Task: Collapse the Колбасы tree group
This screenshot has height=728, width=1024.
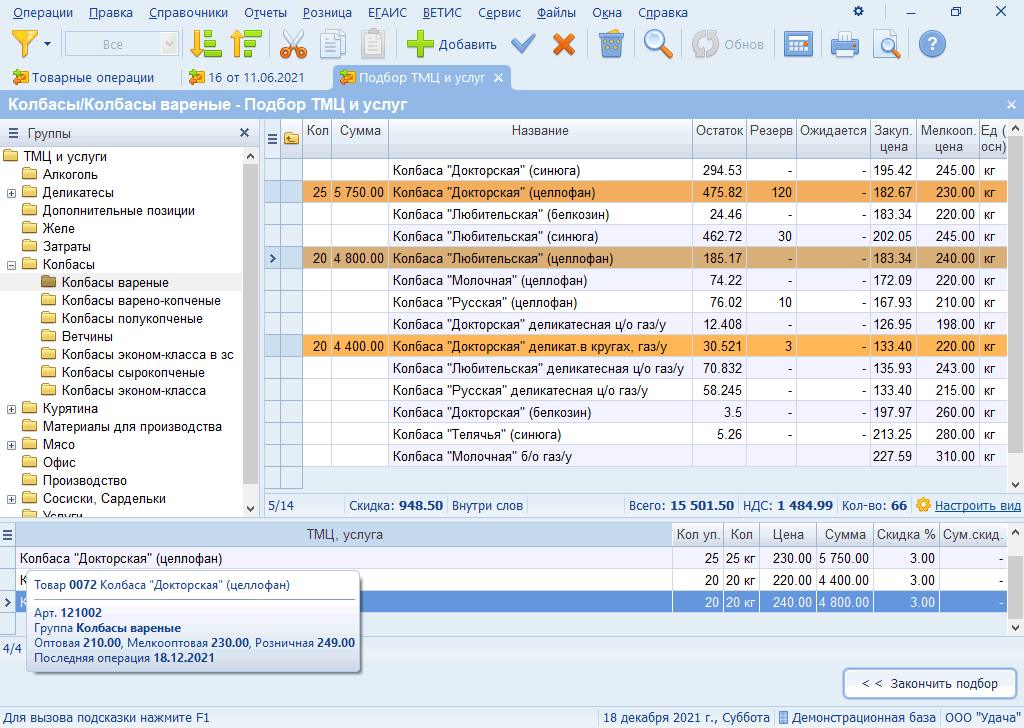Action: [11, 265]
